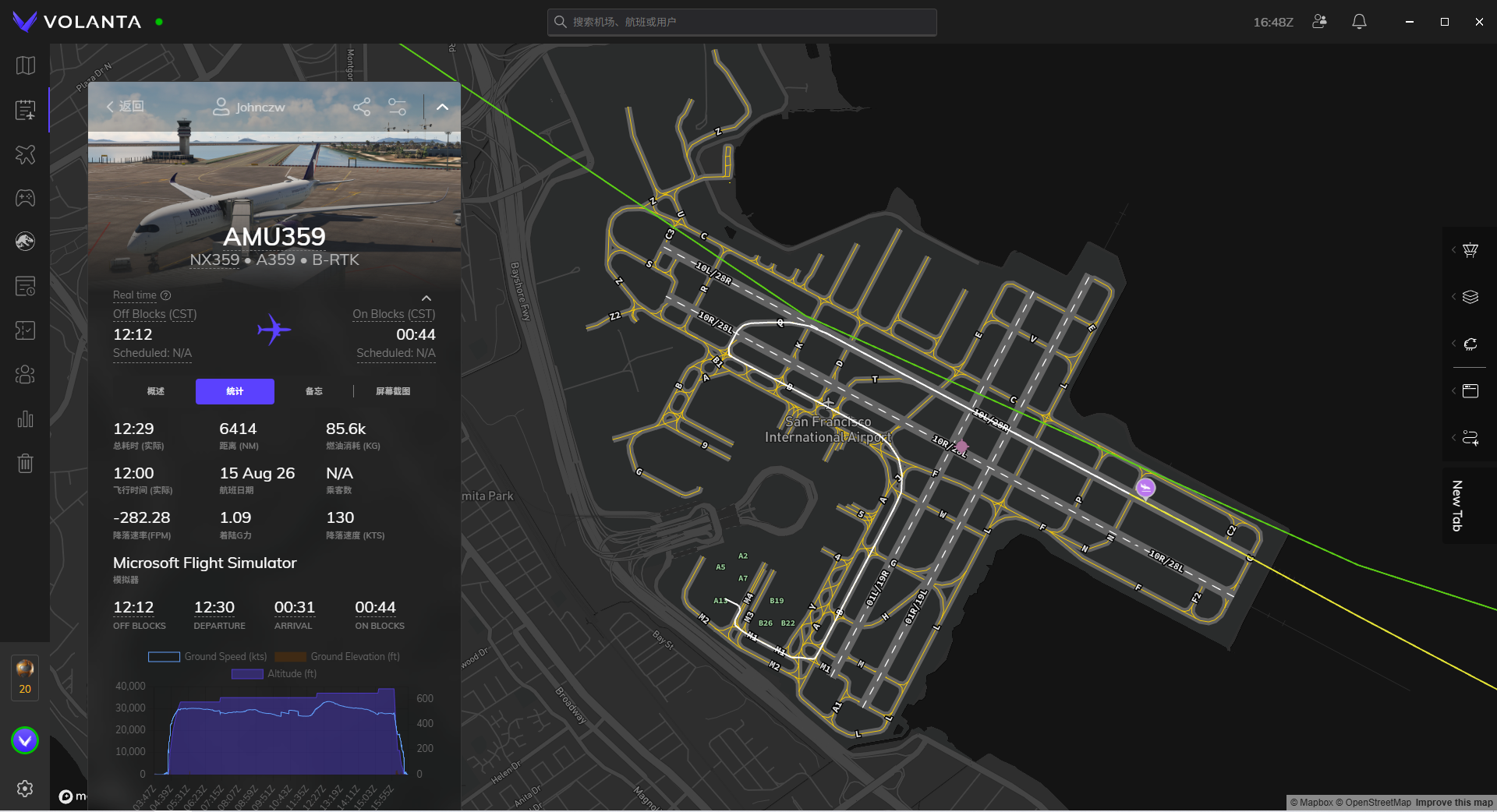
Task: Open the Mapbox attribution link
Action: (1311, 803)
